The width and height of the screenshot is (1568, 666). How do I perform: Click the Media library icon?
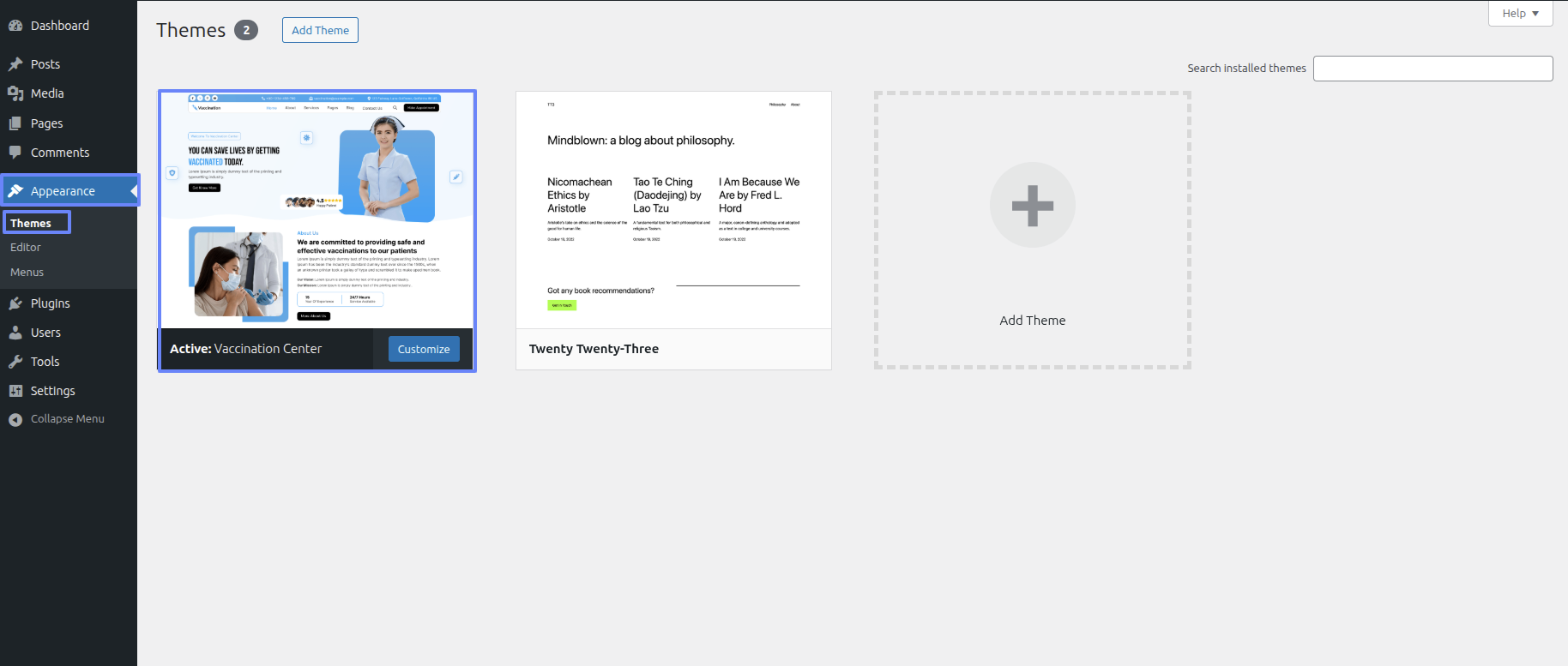coord(15,93)
